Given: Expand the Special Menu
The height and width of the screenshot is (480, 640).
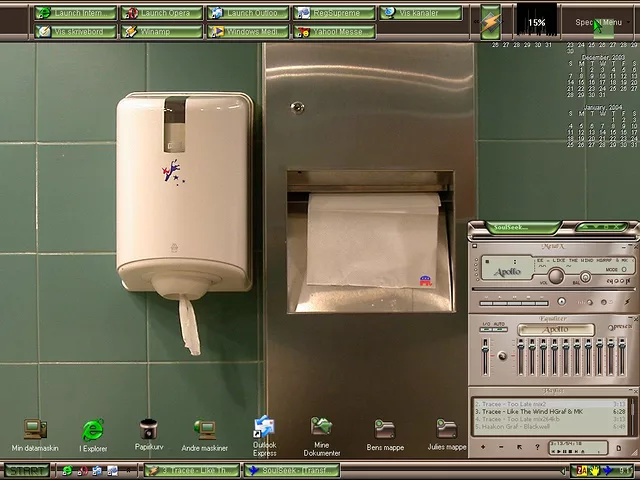Looking at the screenshot, I should click(600, 22).
